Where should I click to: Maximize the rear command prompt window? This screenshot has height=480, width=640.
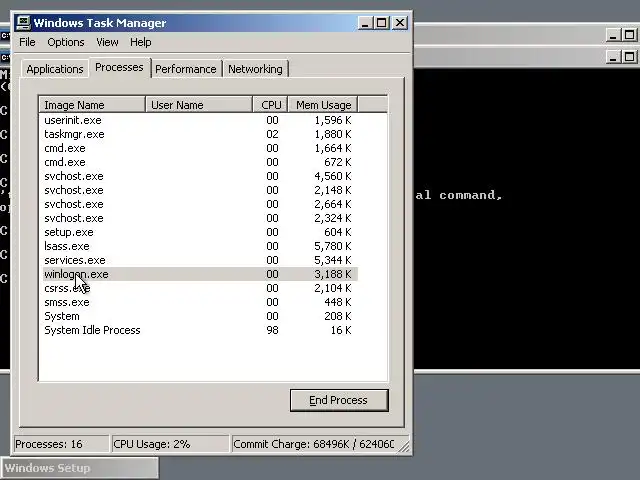point(629,35)
